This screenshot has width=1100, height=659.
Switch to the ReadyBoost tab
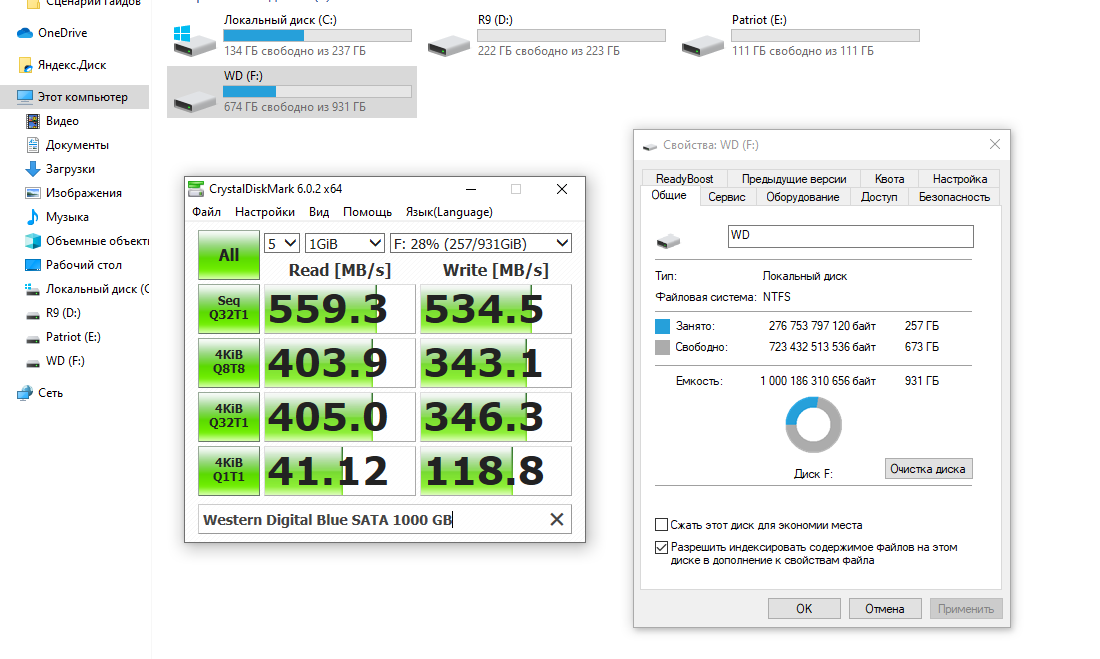pos(684,179)
